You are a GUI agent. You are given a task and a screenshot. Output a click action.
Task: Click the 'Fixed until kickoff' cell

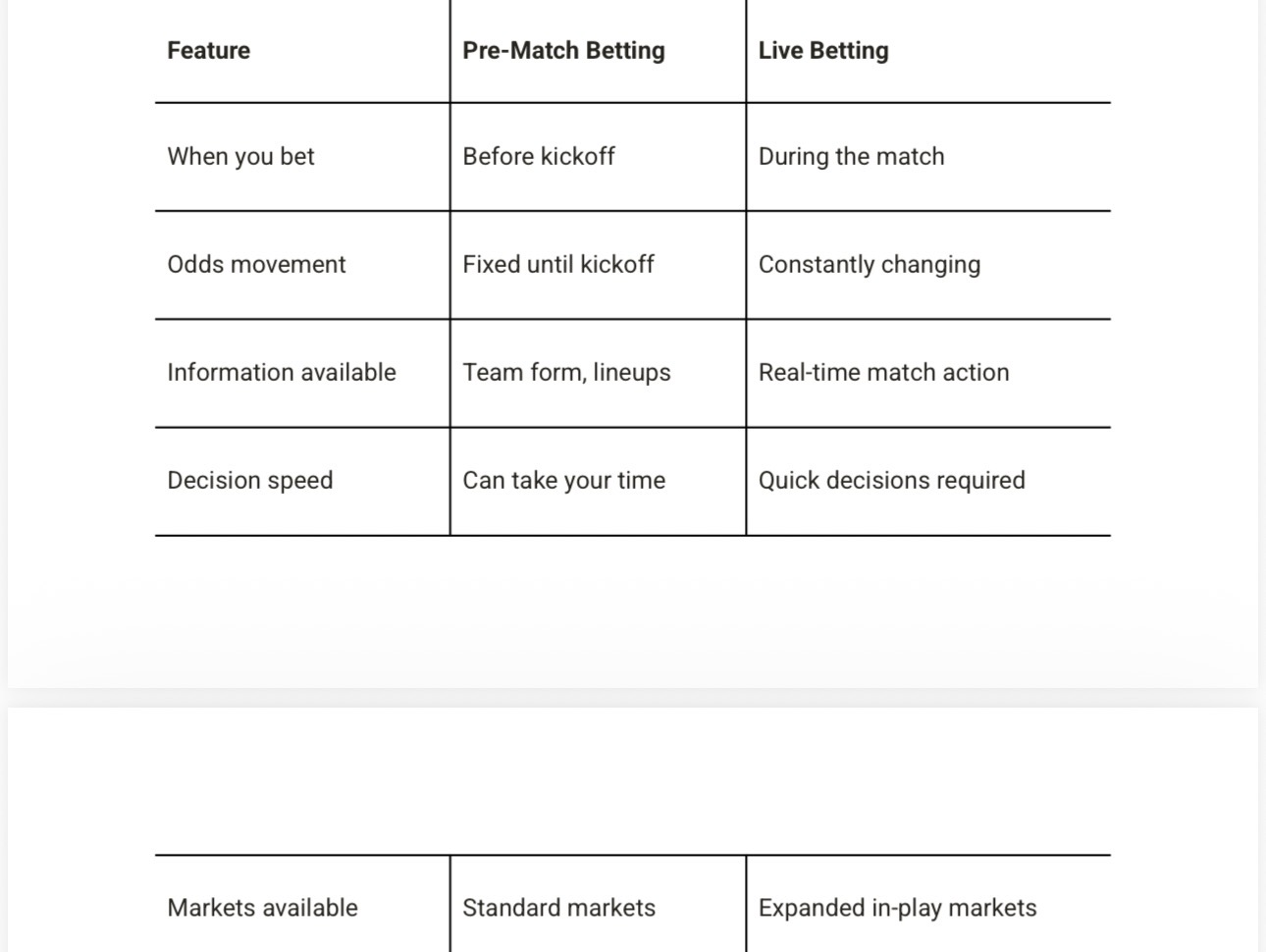(558, 265)
